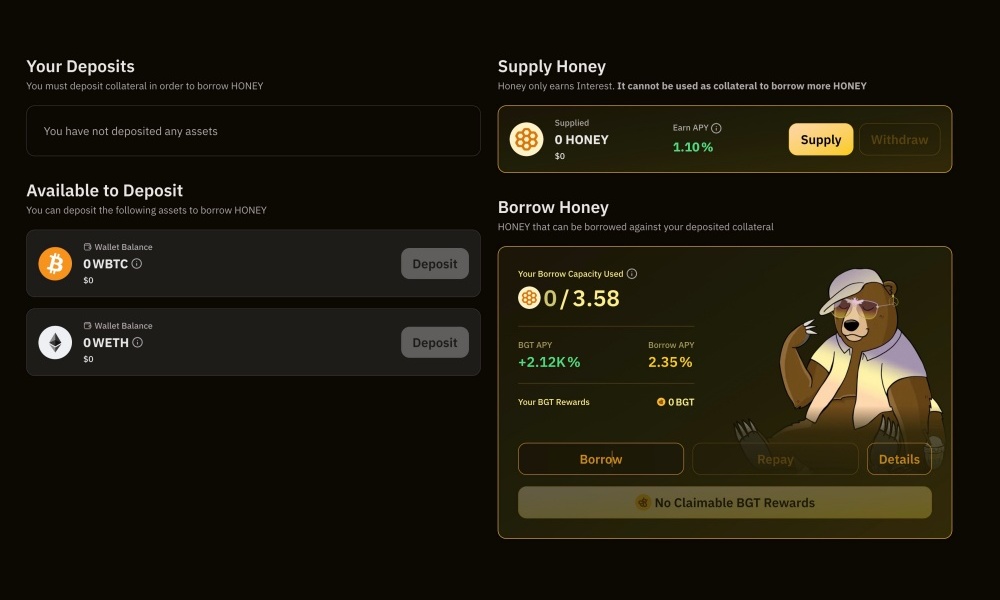Deposit WETH collateral
The image size is (1000, 600).
(x=435, y=342)
